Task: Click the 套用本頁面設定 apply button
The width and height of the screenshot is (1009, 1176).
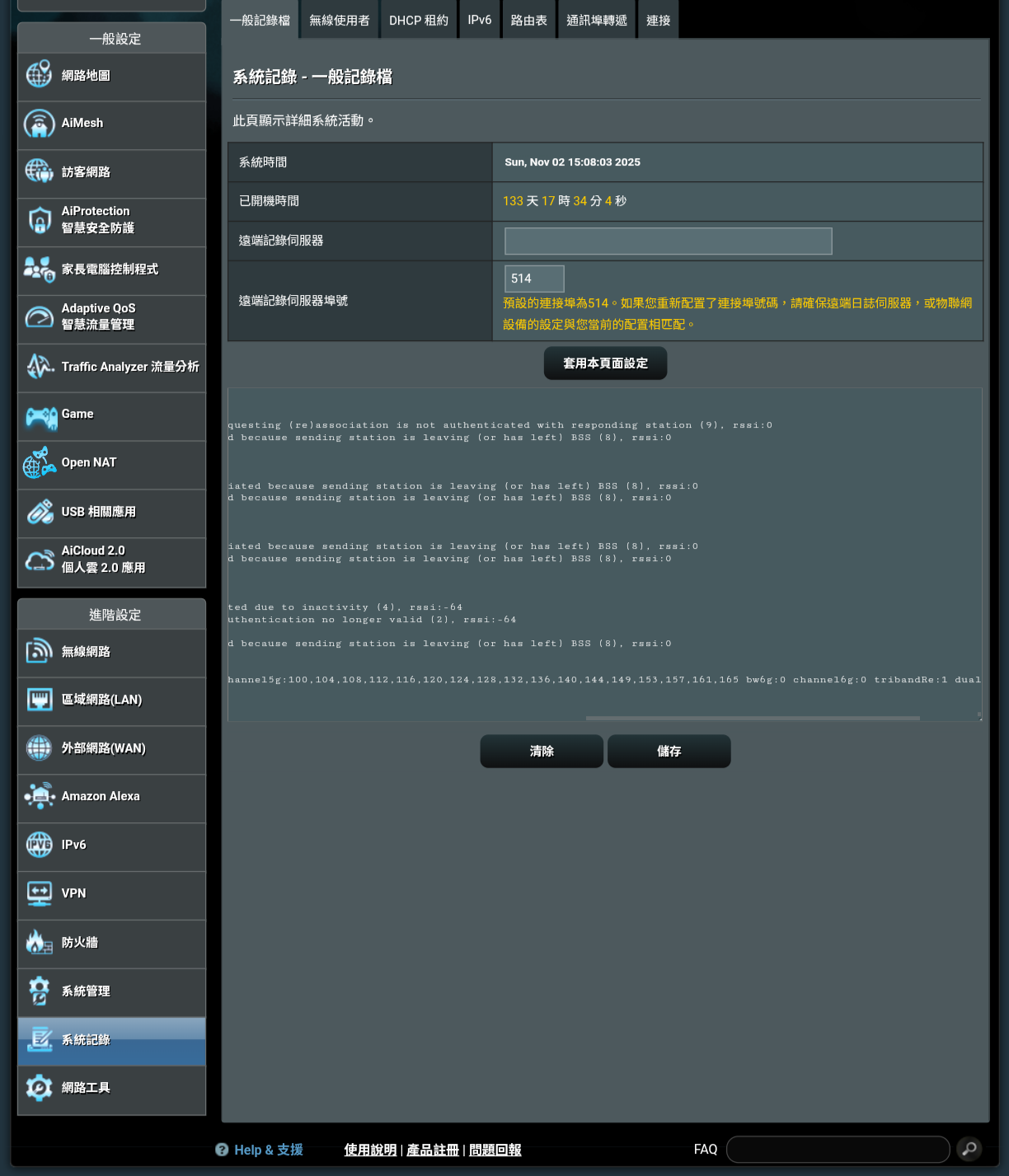Action: 604,363
